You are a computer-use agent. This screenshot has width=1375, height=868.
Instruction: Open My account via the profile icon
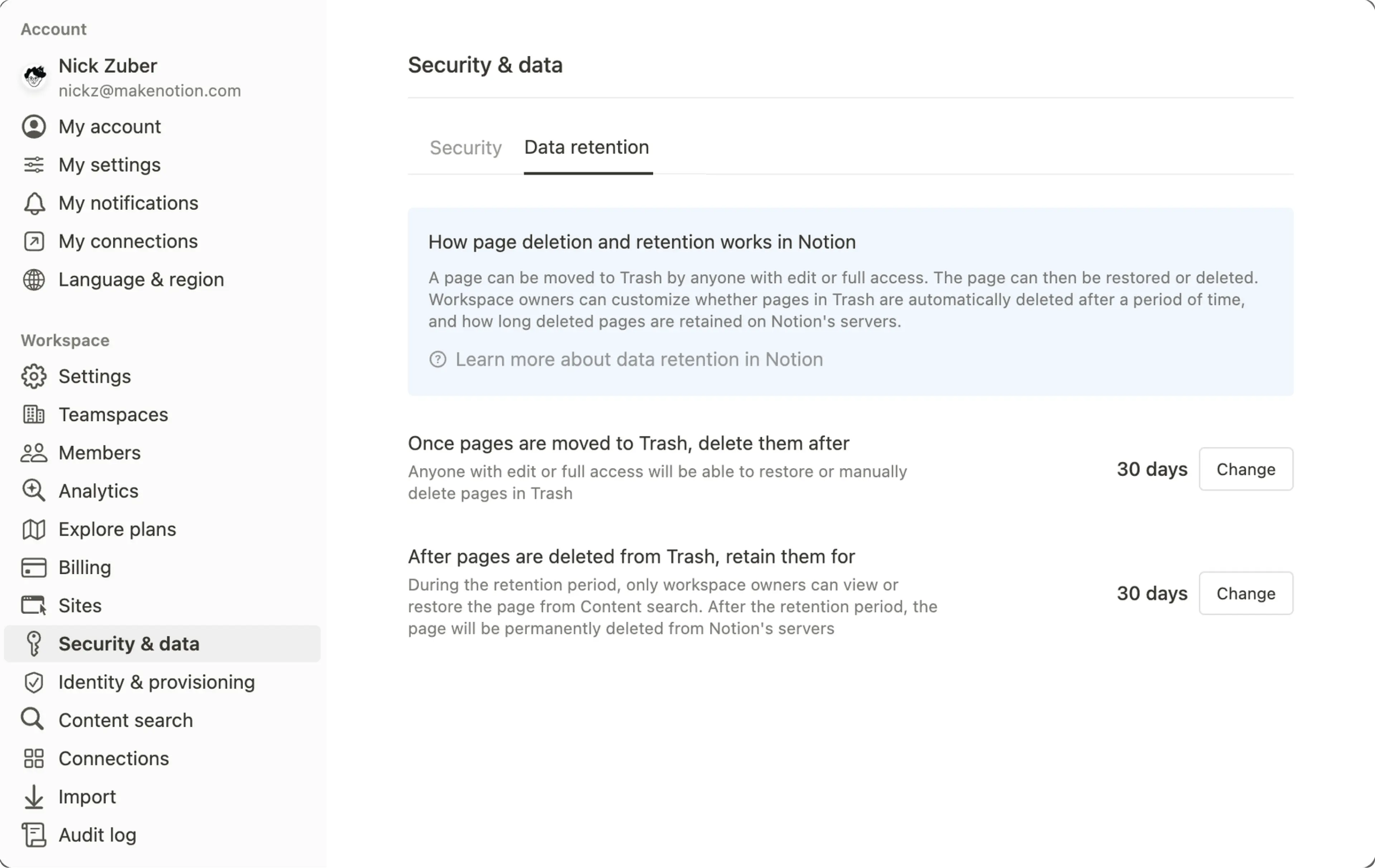tap(34, 126)
